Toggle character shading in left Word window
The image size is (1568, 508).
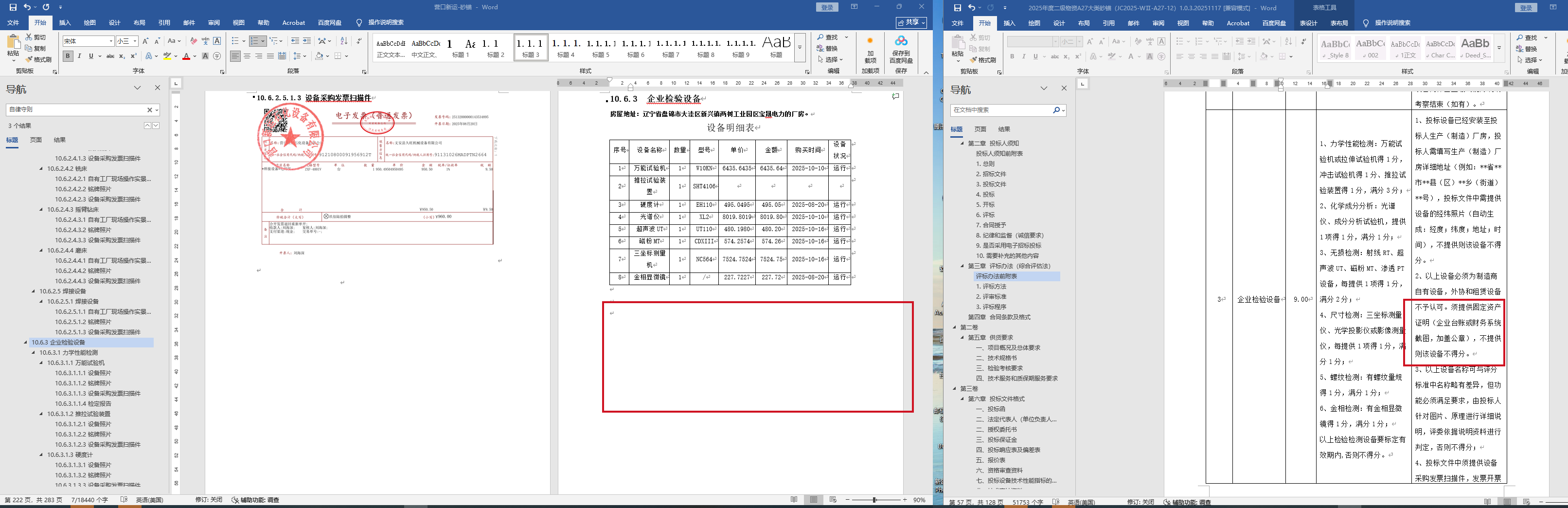point(205,56)
